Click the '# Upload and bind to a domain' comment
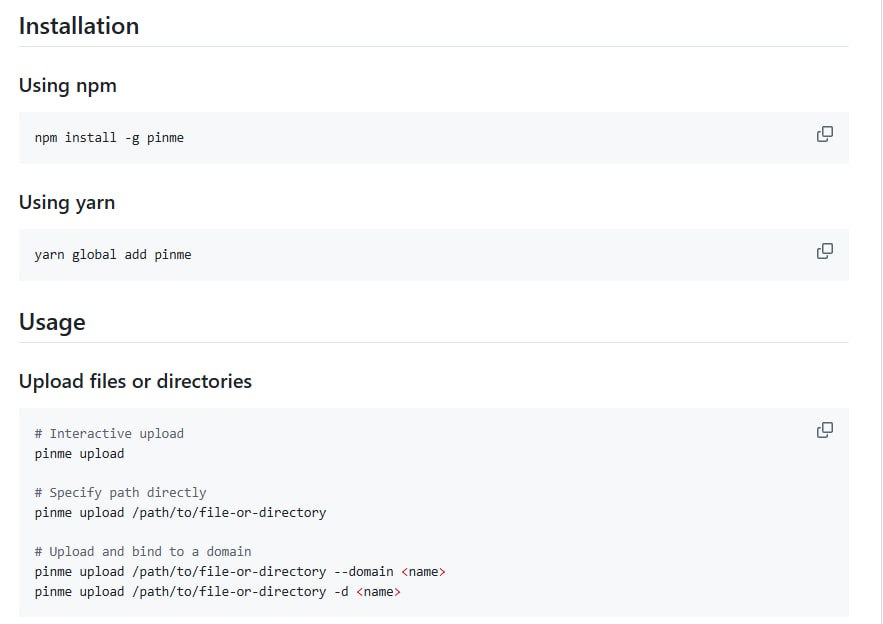The height and width of the screenshot is (624, 883). tap(143, 552)
